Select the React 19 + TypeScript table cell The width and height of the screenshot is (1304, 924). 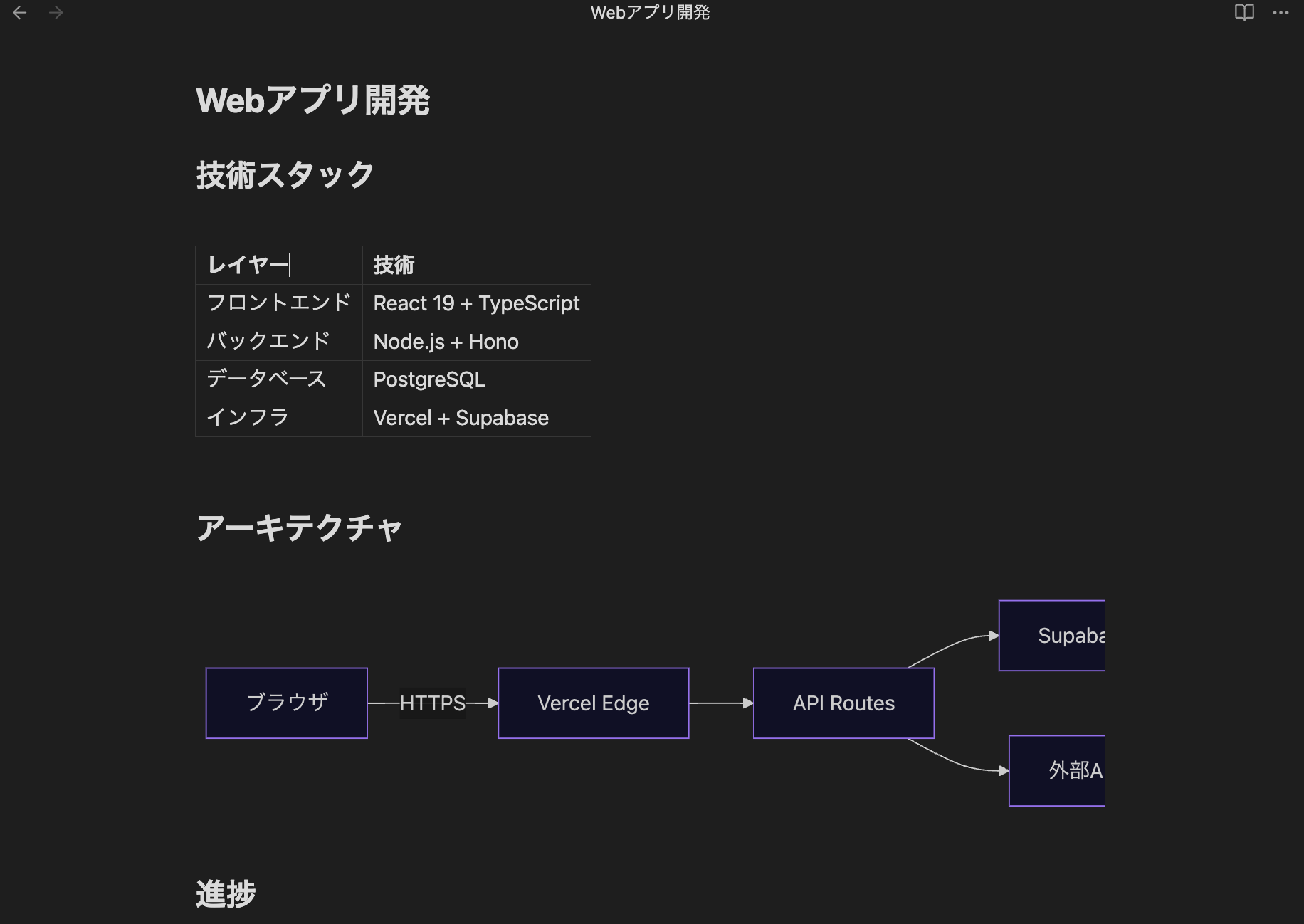pyautogui.click(x=476, y=303)
